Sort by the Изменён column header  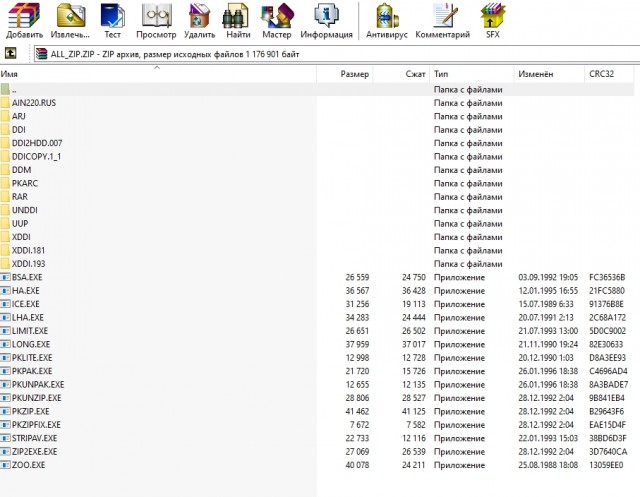click(x=549, y=74)
